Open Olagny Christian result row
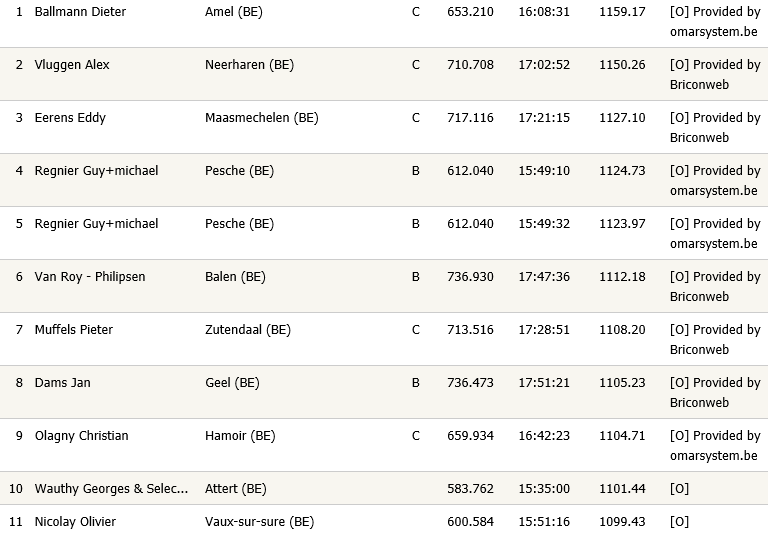The height and width of the screenshot is (535, 769). pyautogui.click(x=81, y=435)
